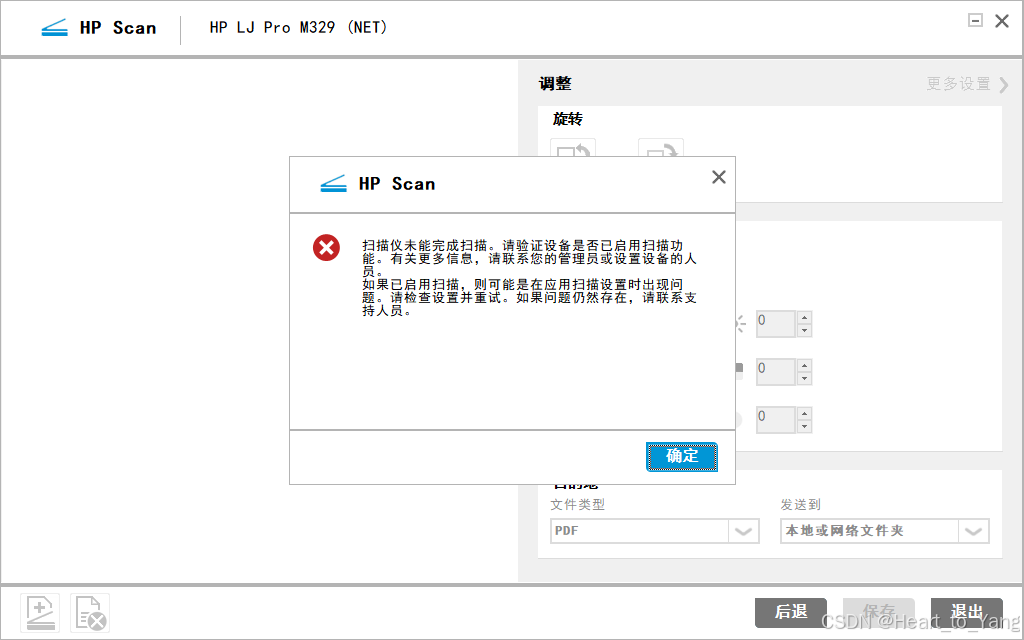This screenshot has height=640, width=1024.
Task: Click the 保存 button
Action: pyautogui.click(x=879, y=612)
